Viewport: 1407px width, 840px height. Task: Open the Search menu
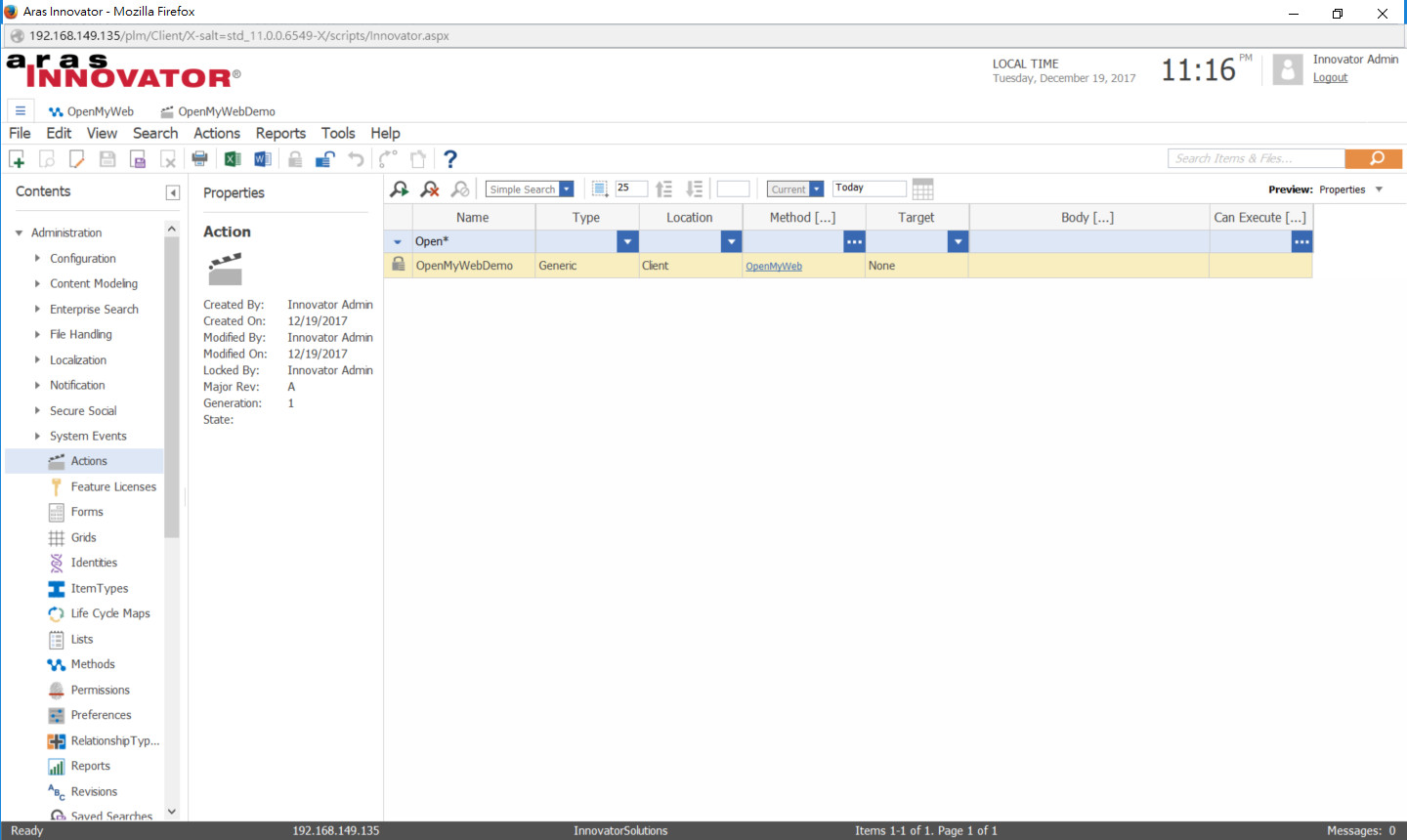click(155, 133)
